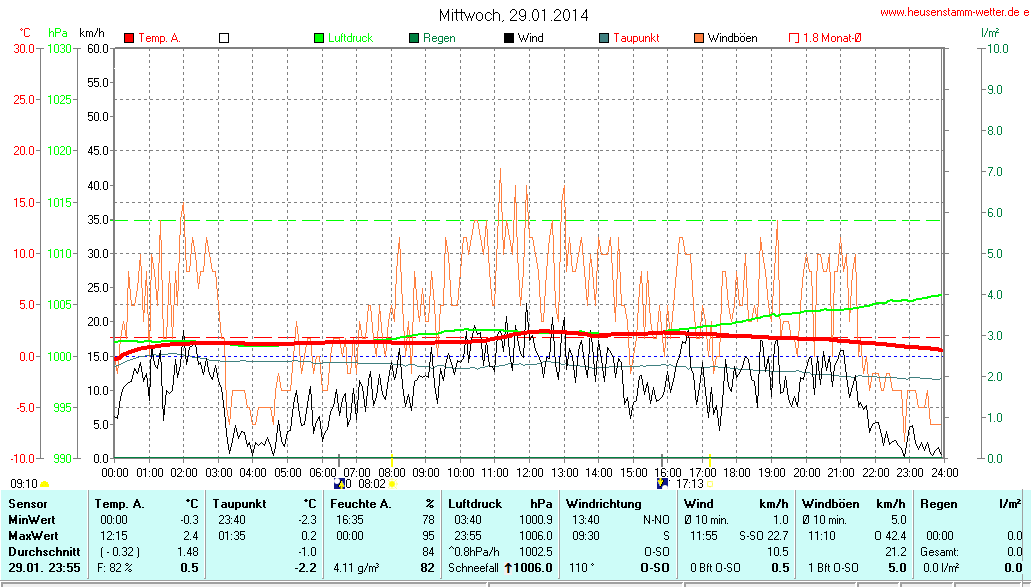The height and width of the screenshot is (587, 1034).
Task: Click the yellow sunset marker on the time axis
Action: pyautogui.click(x=710, y=460)
